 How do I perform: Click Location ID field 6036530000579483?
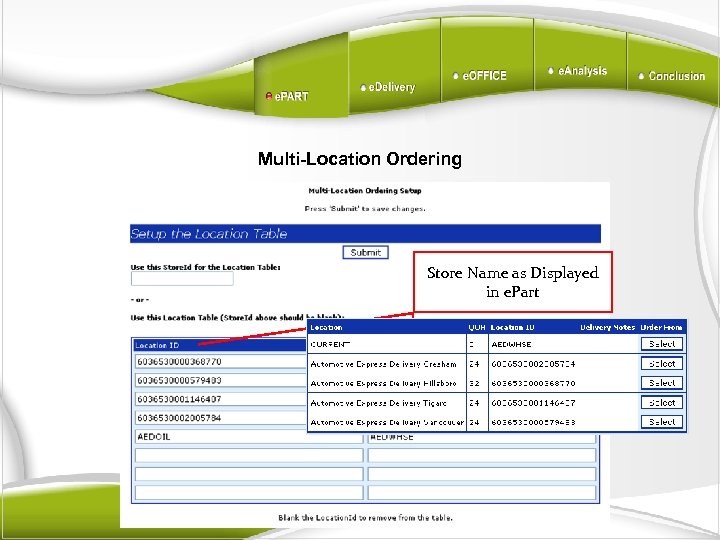[220, 380]
